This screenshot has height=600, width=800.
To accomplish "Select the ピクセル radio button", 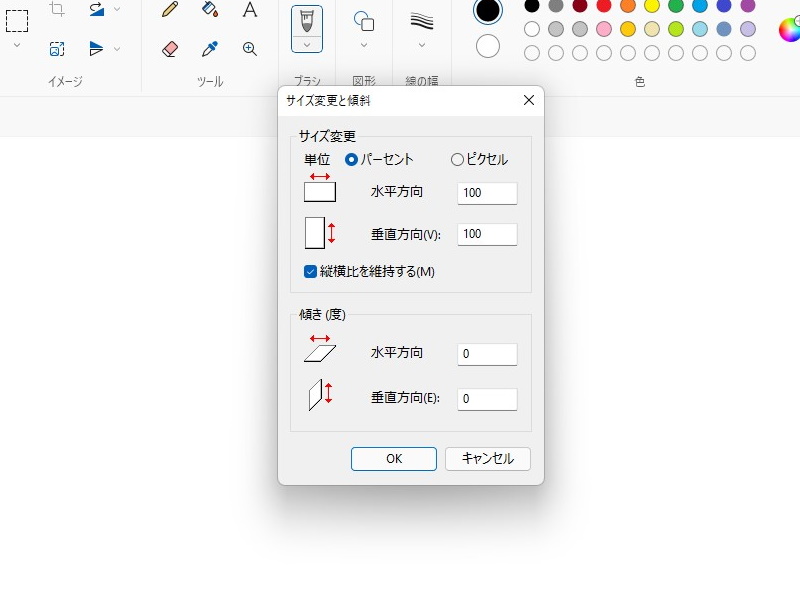I will point(457,159).
